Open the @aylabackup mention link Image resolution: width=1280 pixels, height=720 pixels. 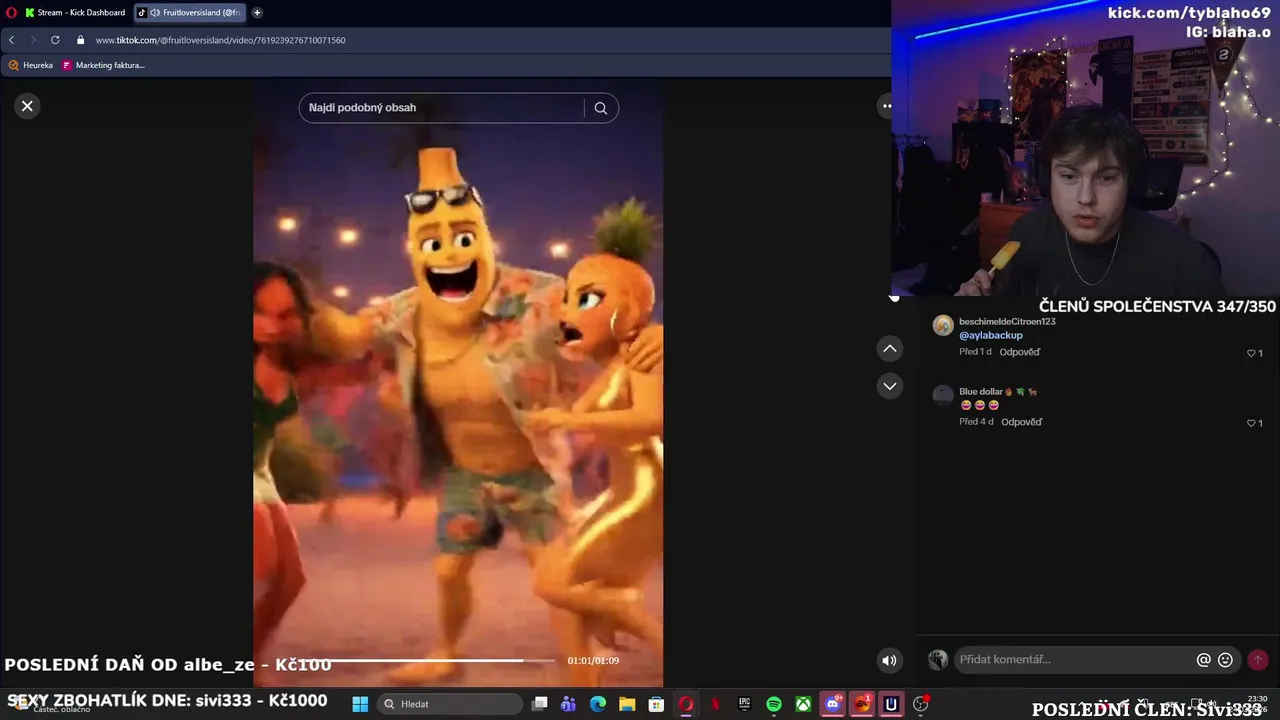(x=991, y=336)
